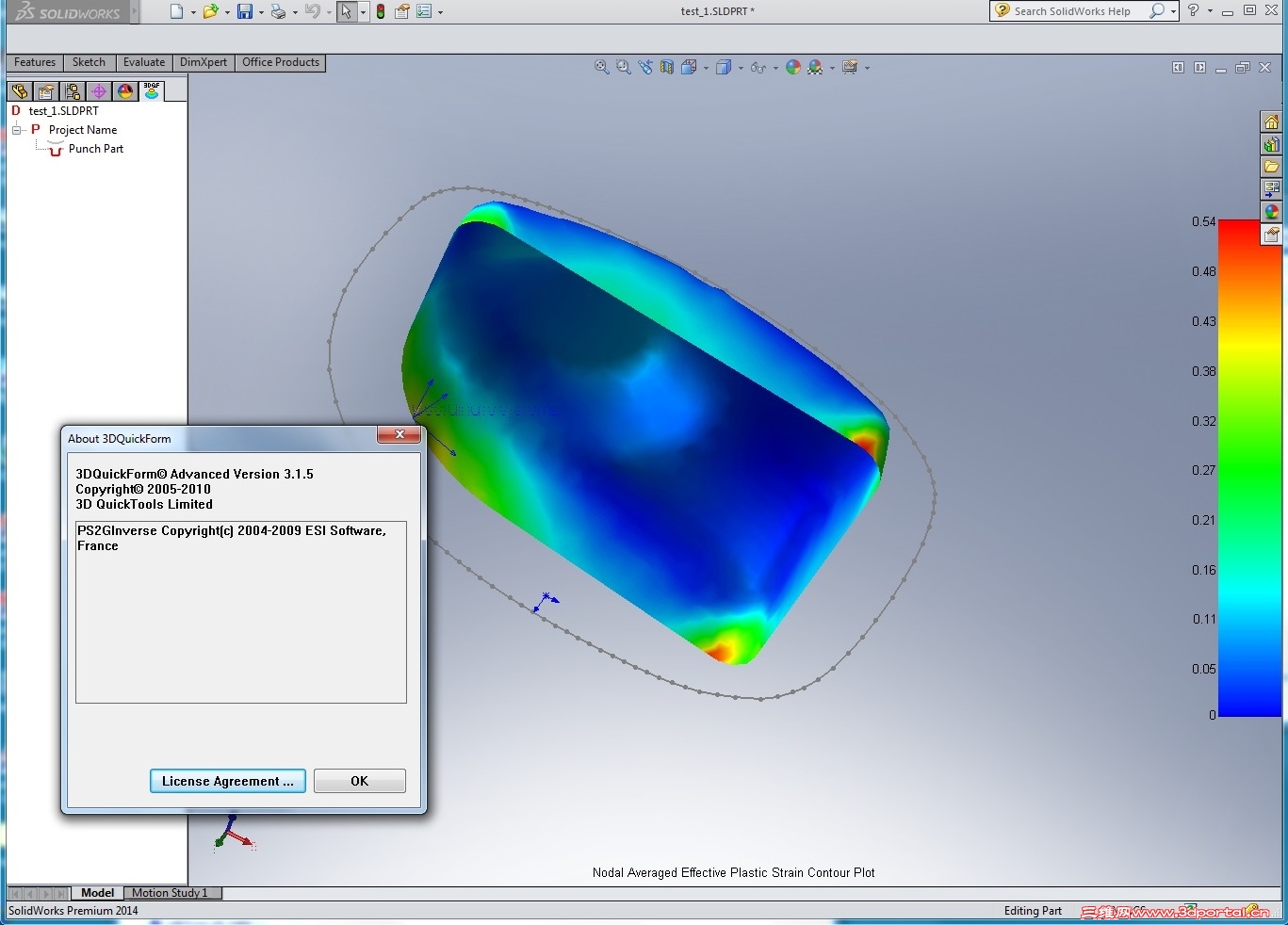Open the DisplayManager color ball tab
This screenshot has width=1288, height=925.
125,91
